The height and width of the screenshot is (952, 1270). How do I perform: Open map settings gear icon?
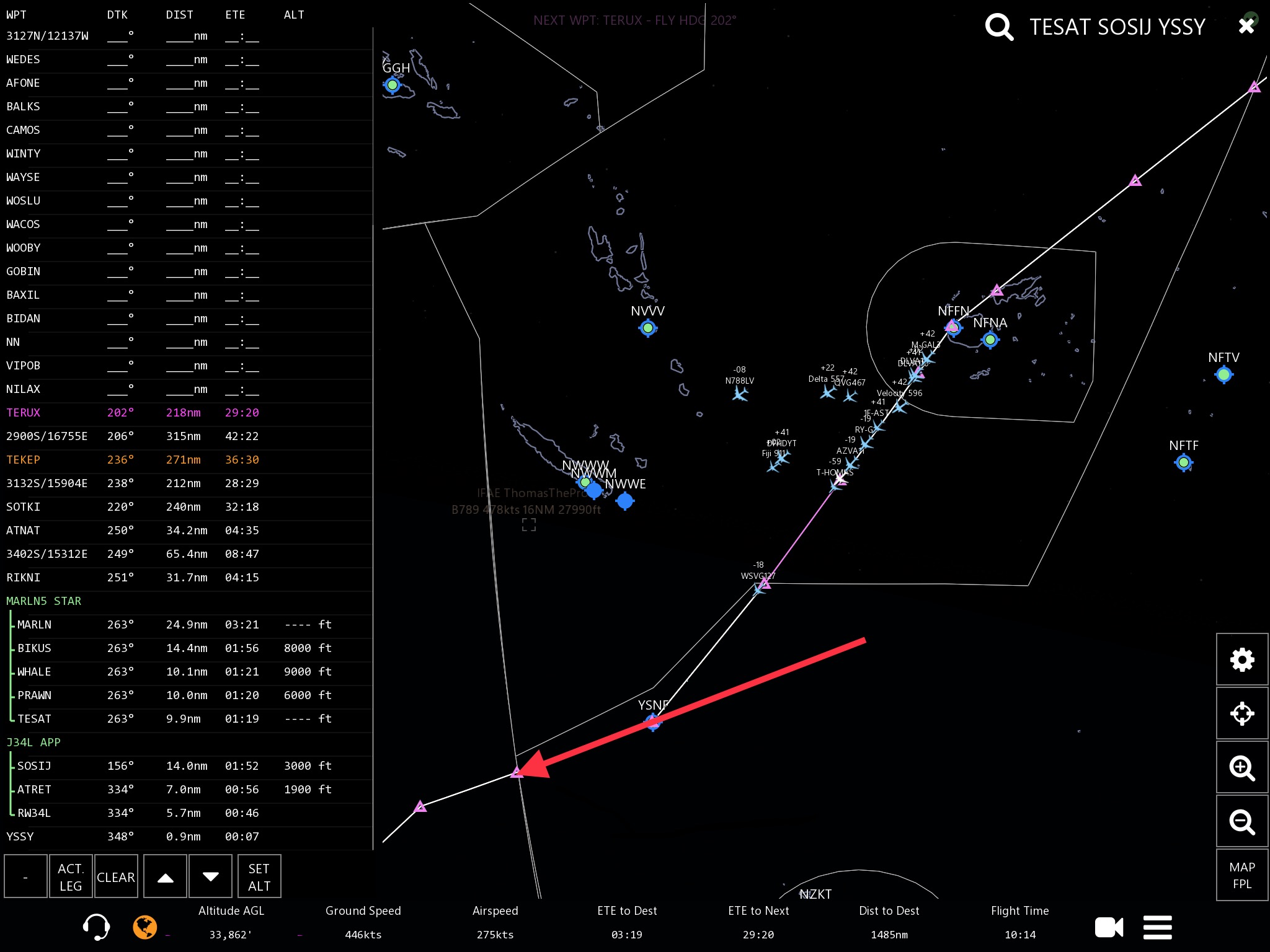(x=1241, y=659)
